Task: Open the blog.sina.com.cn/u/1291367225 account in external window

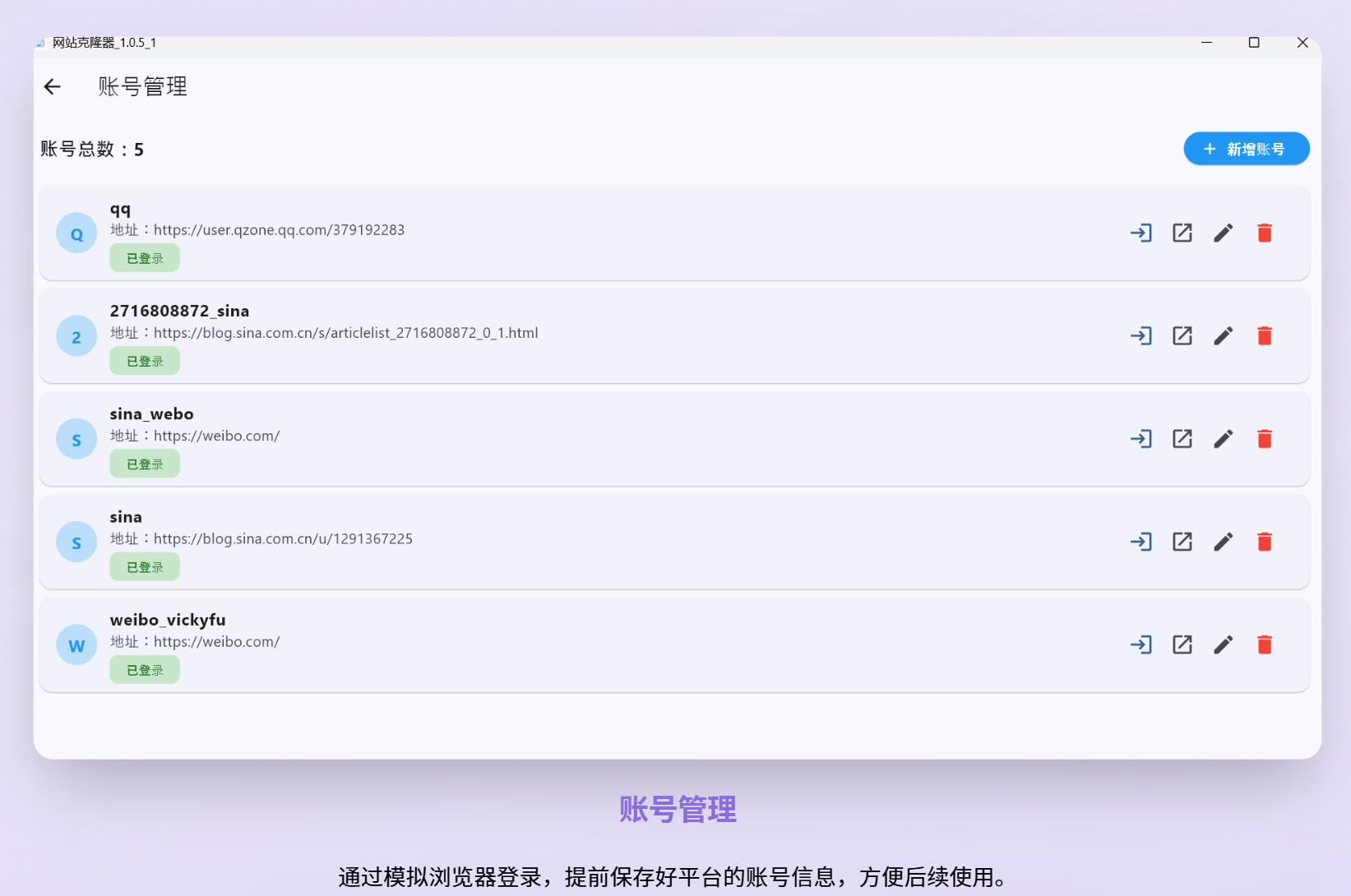Action: coord(1182,542)
